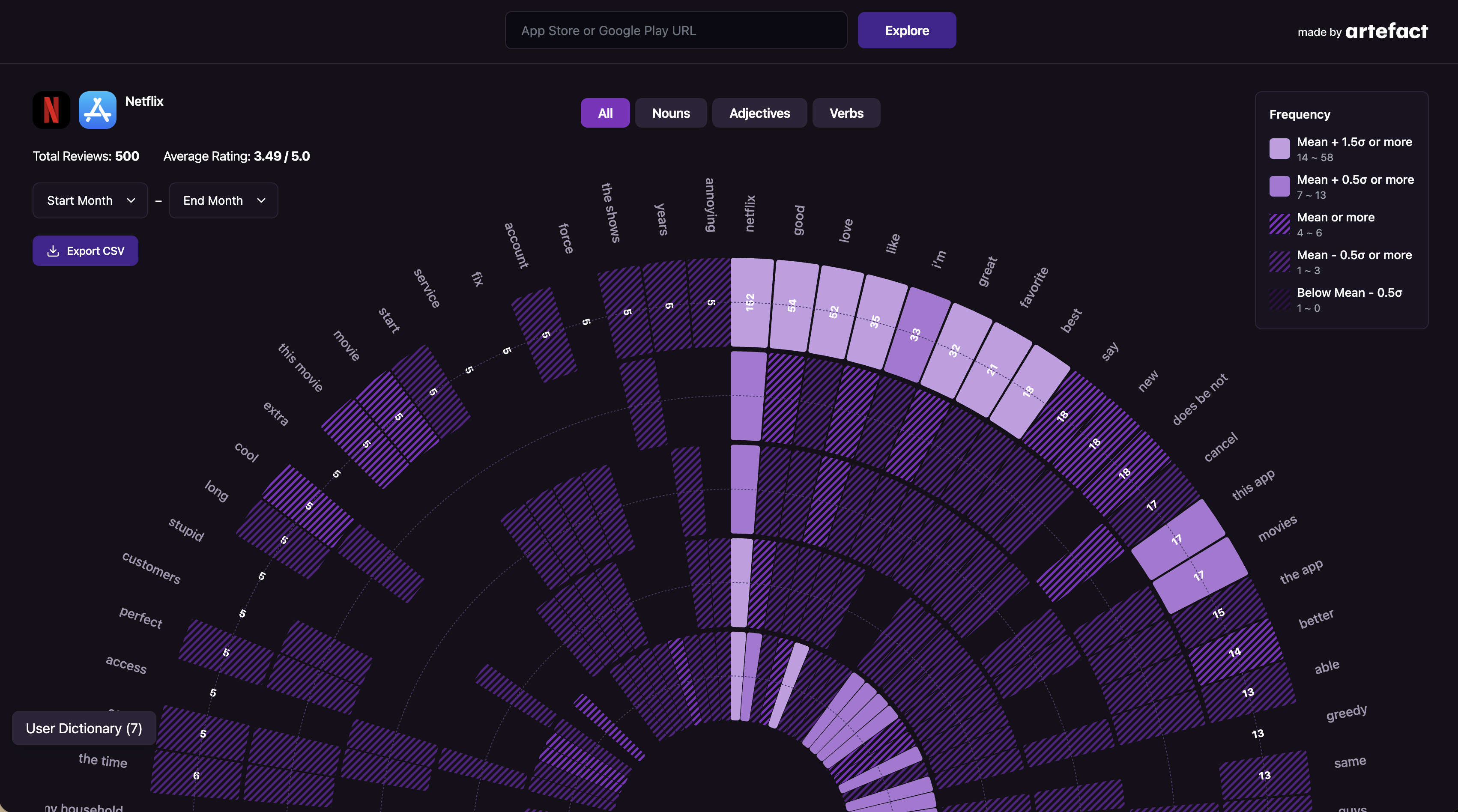Open the Start Month dropdown
The width and height of the screenshot is (1458, 812).
(90, 200)
